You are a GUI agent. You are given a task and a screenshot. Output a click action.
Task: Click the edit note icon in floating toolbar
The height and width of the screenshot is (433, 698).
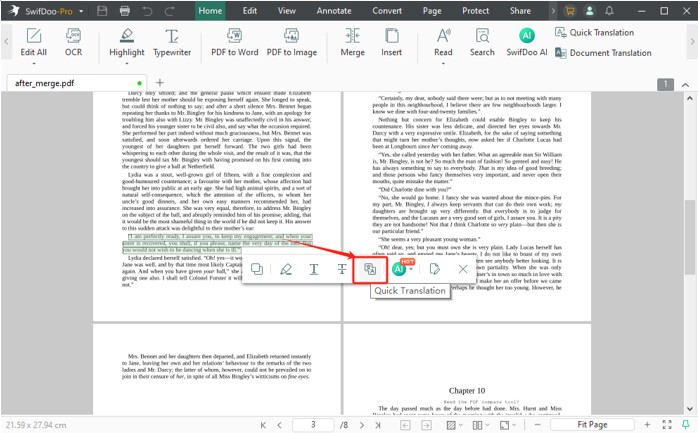[434, 269]
